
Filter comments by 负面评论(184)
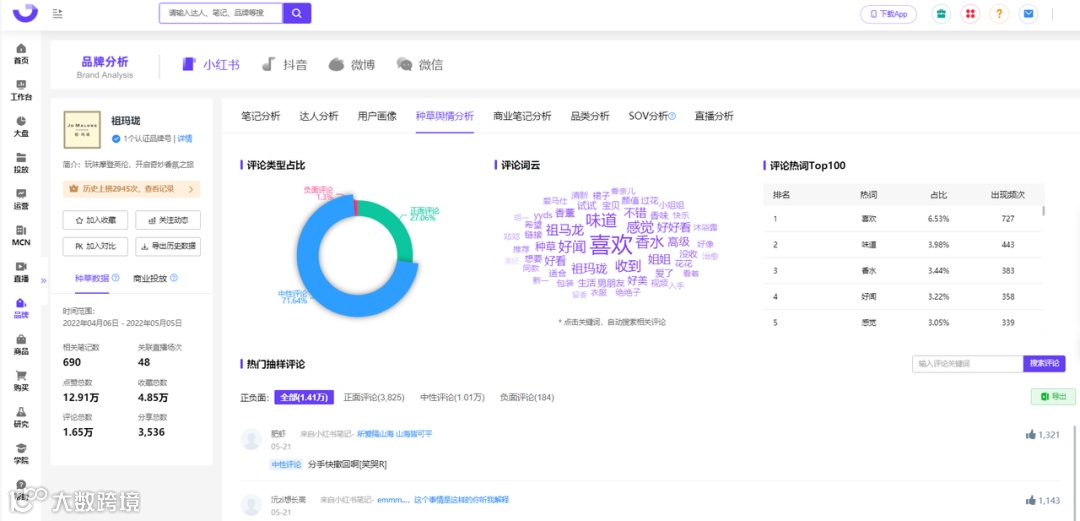(x=527, y=398)
